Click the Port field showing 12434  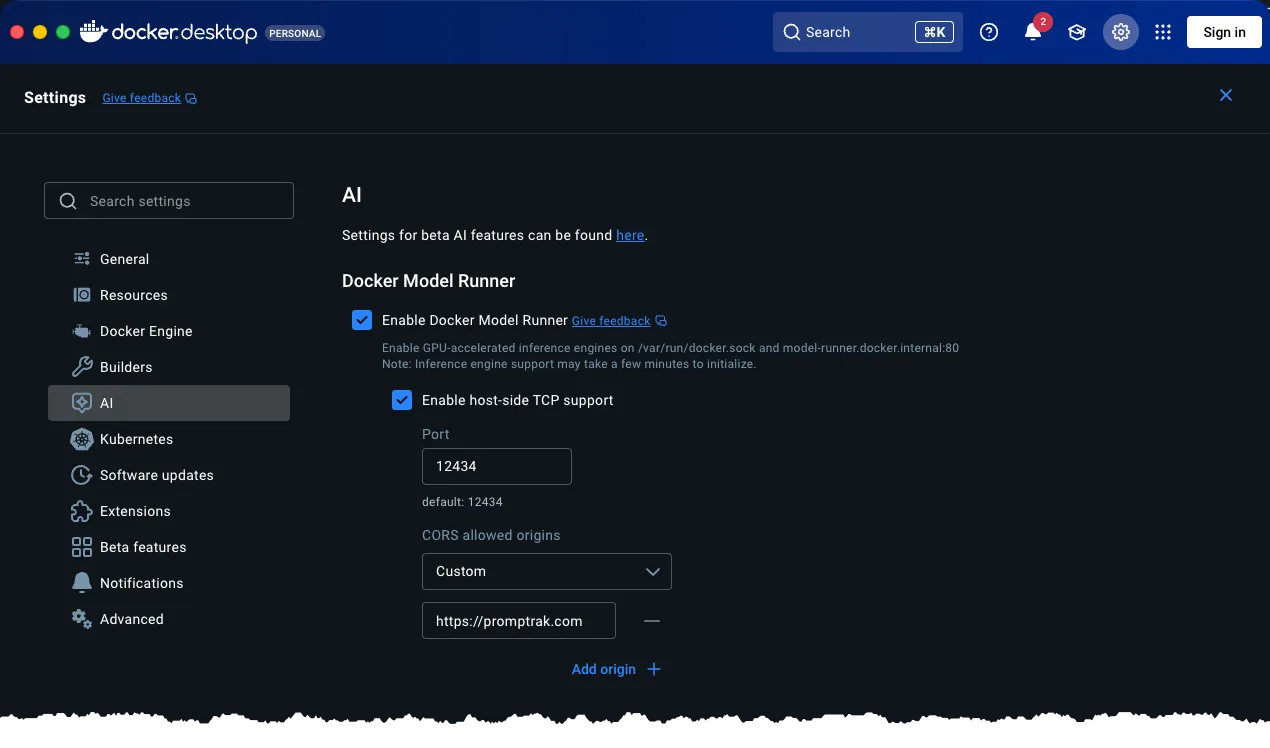497,467
